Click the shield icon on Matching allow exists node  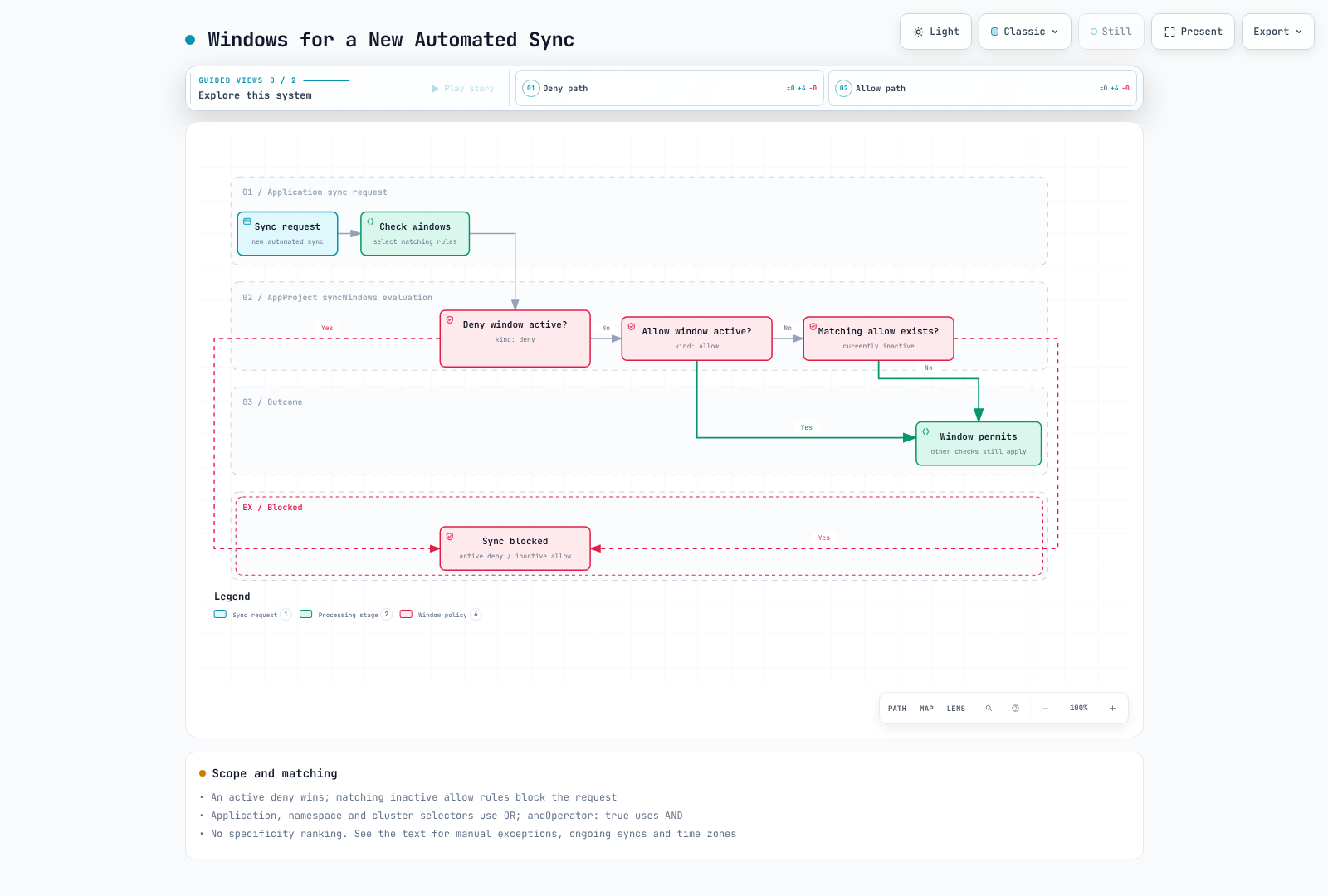click(813, 326)
